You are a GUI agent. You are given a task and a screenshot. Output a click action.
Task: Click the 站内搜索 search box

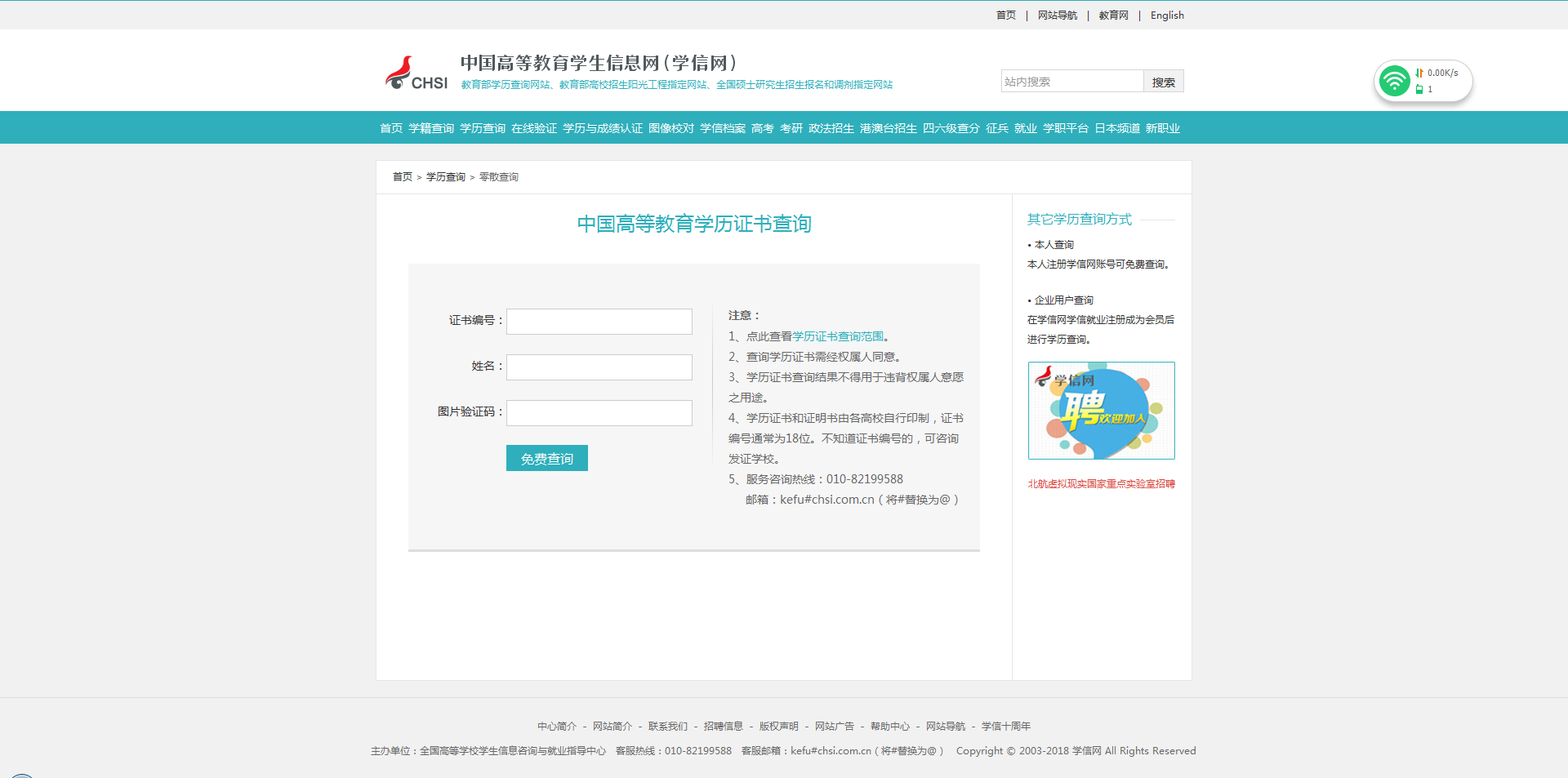[1071, 82]
